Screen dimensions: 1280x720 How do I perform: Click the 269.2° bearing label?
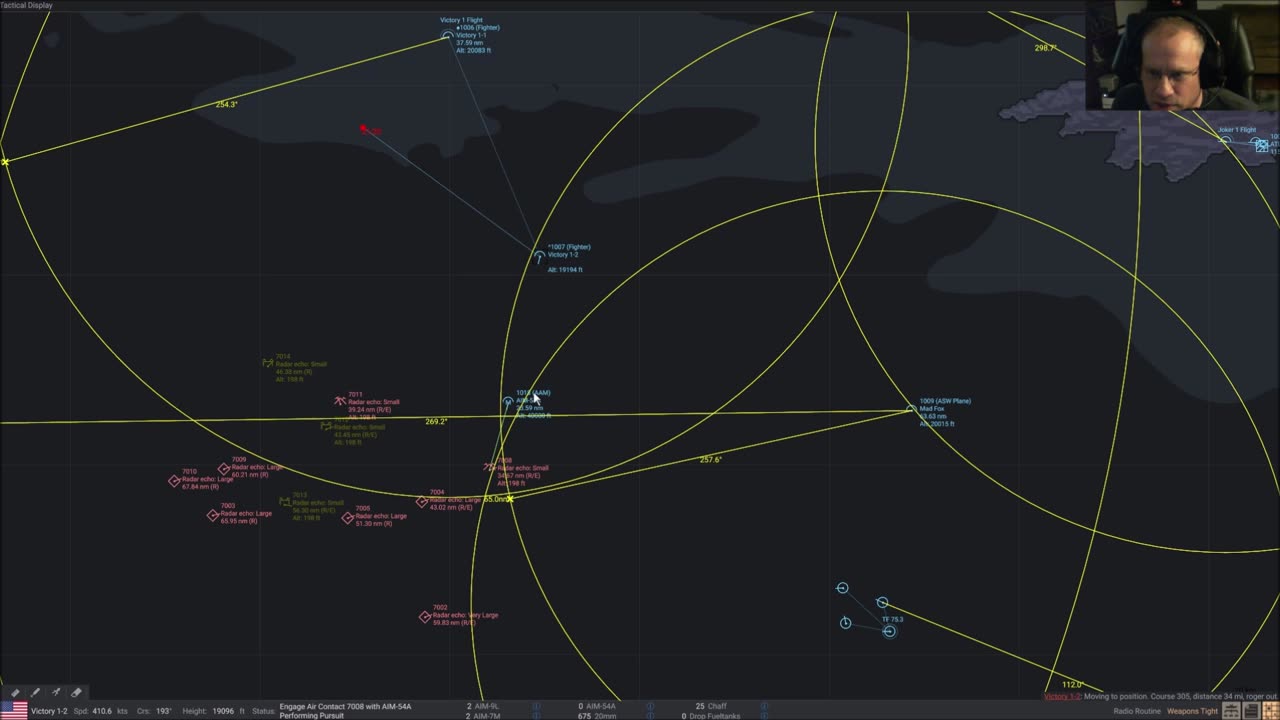(x=436, y=422)
